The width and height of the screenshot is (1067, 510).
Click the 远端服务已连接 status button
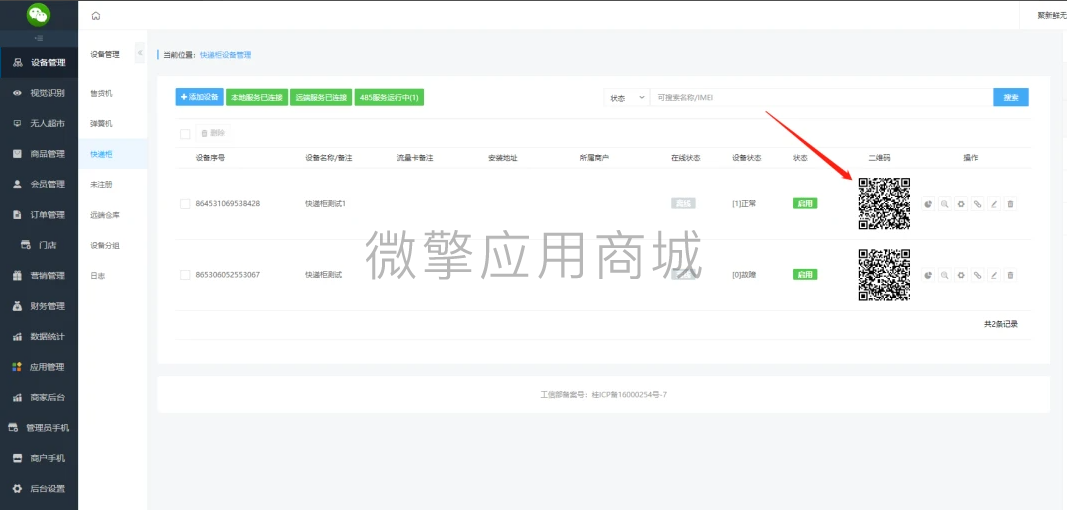[321, 97]
